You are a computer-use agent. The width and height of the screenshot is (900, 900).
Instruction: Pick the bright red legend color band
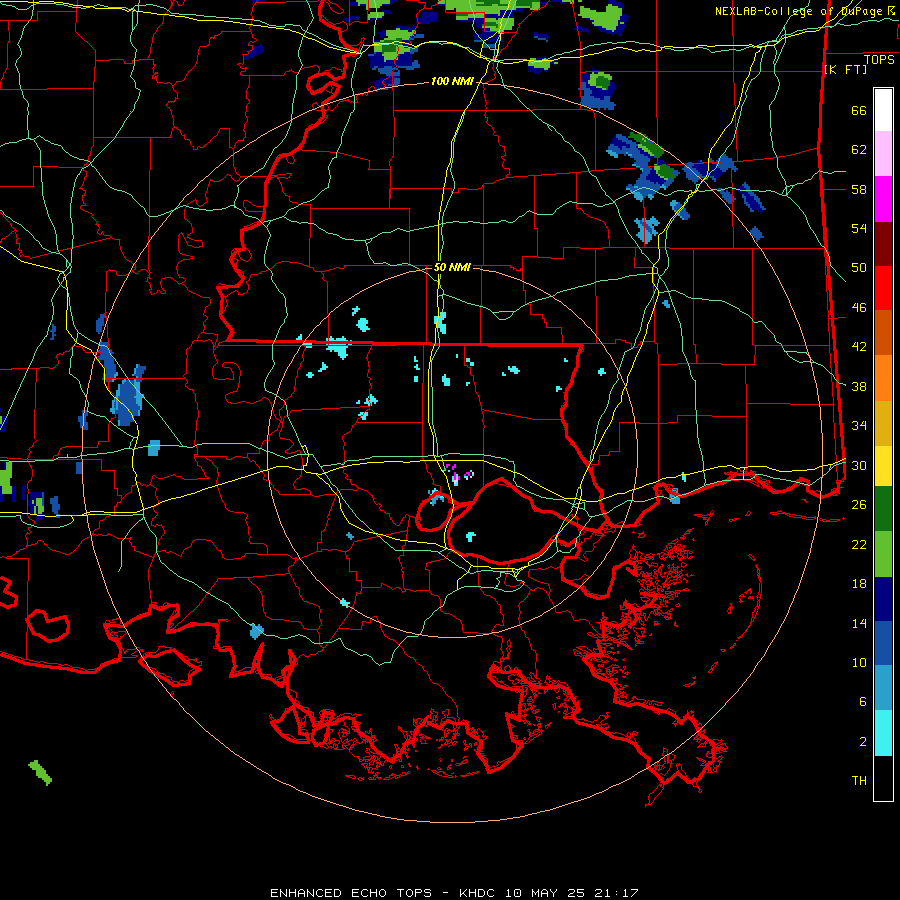point(883,288)
